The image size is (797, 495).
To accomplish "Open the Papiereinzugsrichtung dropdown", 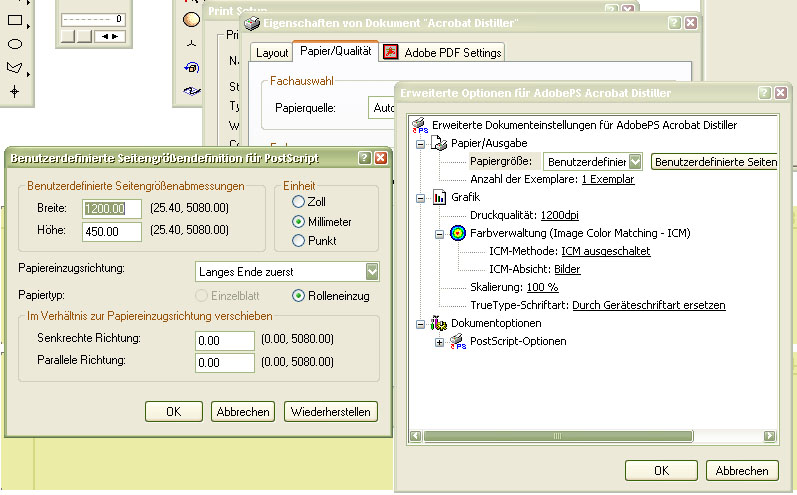I will (x=372, y=272).
